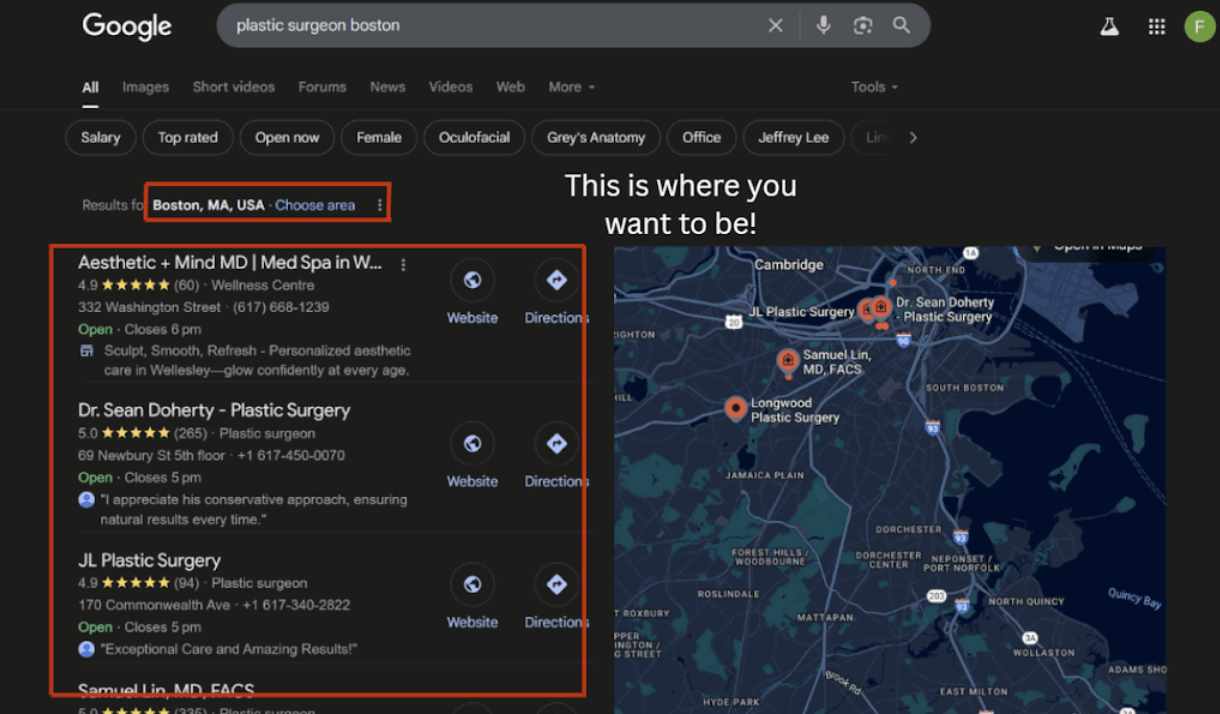
Task: Open three-dot menu beside Aesthetic + Mind MD
Action: point(403,265)
